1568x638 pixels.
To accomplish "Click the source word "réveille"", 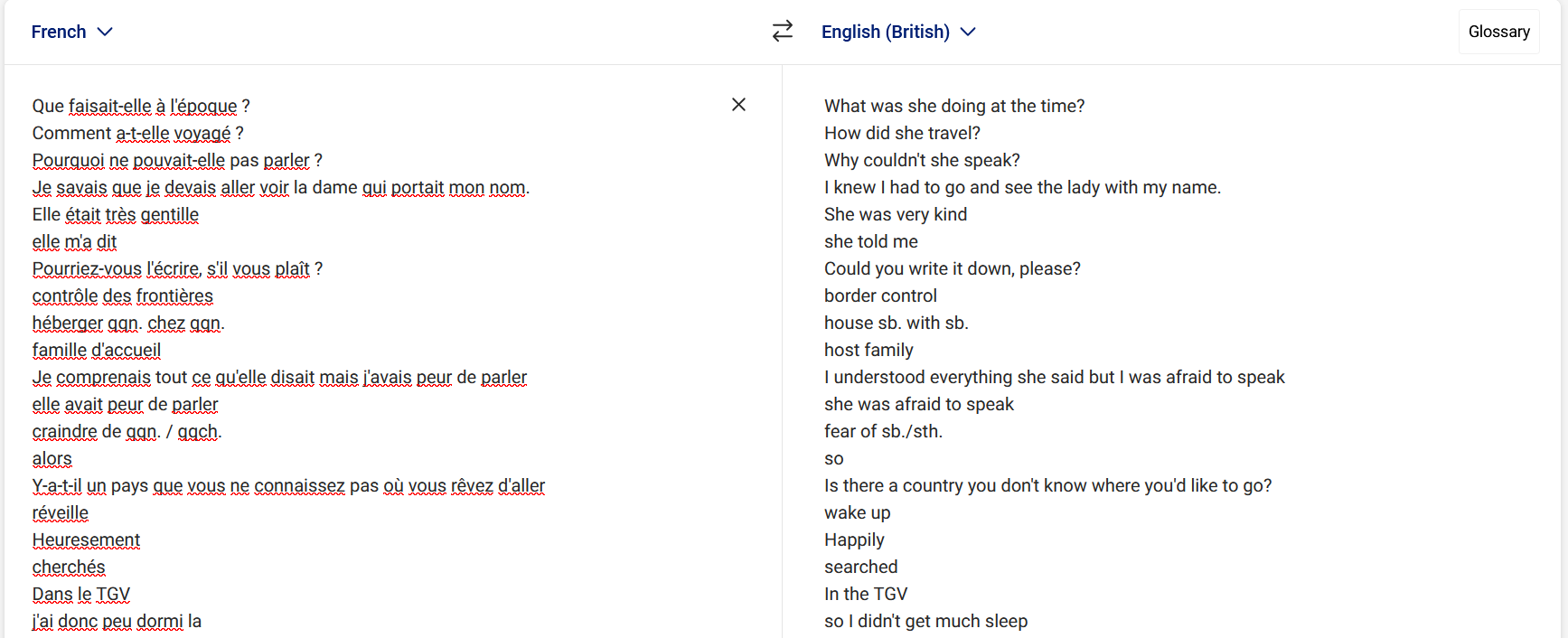I will point(61,513).
